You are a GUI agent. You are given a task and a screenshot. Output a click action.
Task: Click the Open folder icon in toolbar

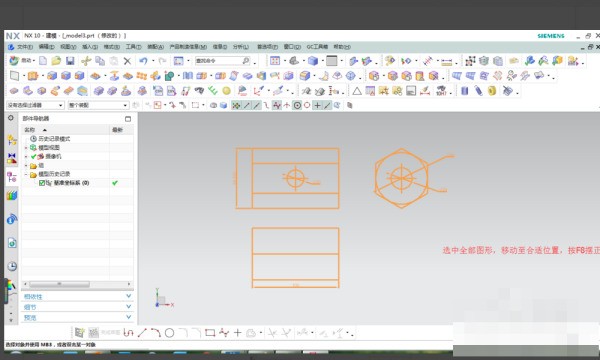pos(56,61)
